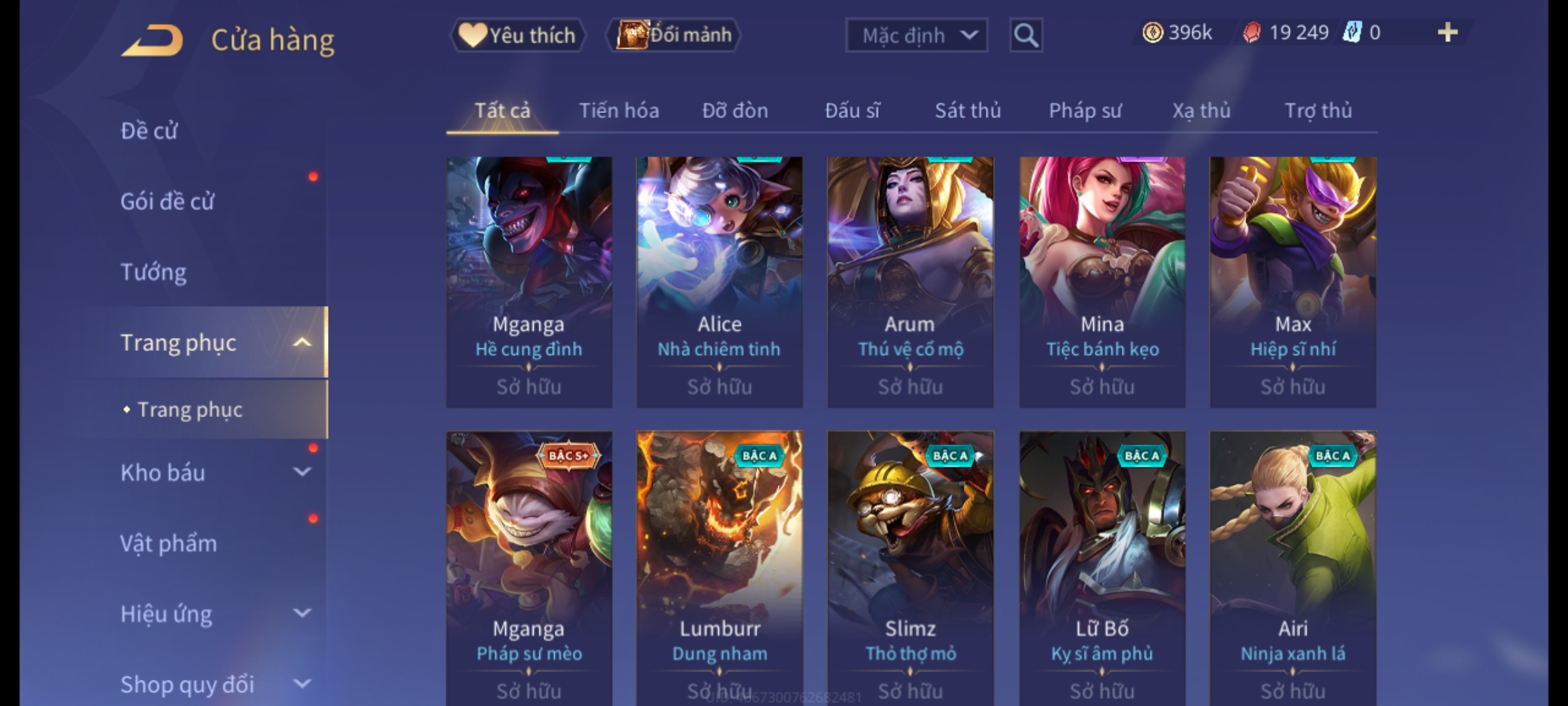The image size is (1568, 706).
Task: Expand the Hiệu ứng section
Action: 302,613
